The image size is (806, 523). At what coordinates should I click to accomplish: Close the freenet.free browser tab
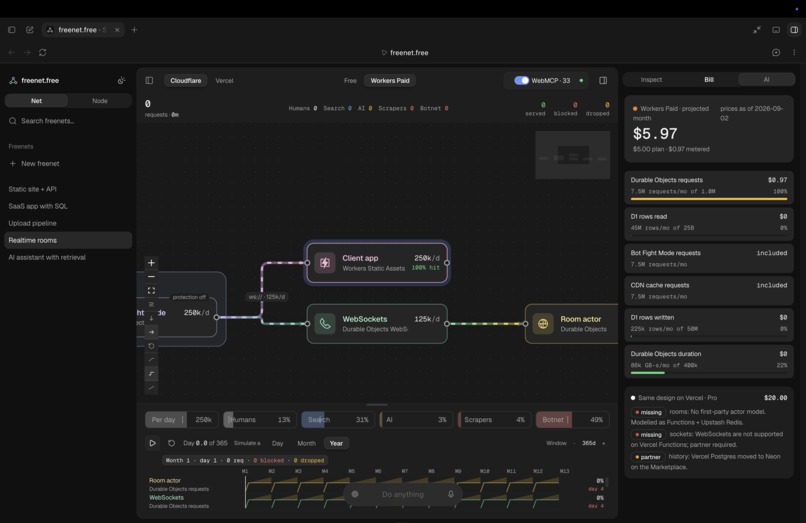click(x=117, y=30)
